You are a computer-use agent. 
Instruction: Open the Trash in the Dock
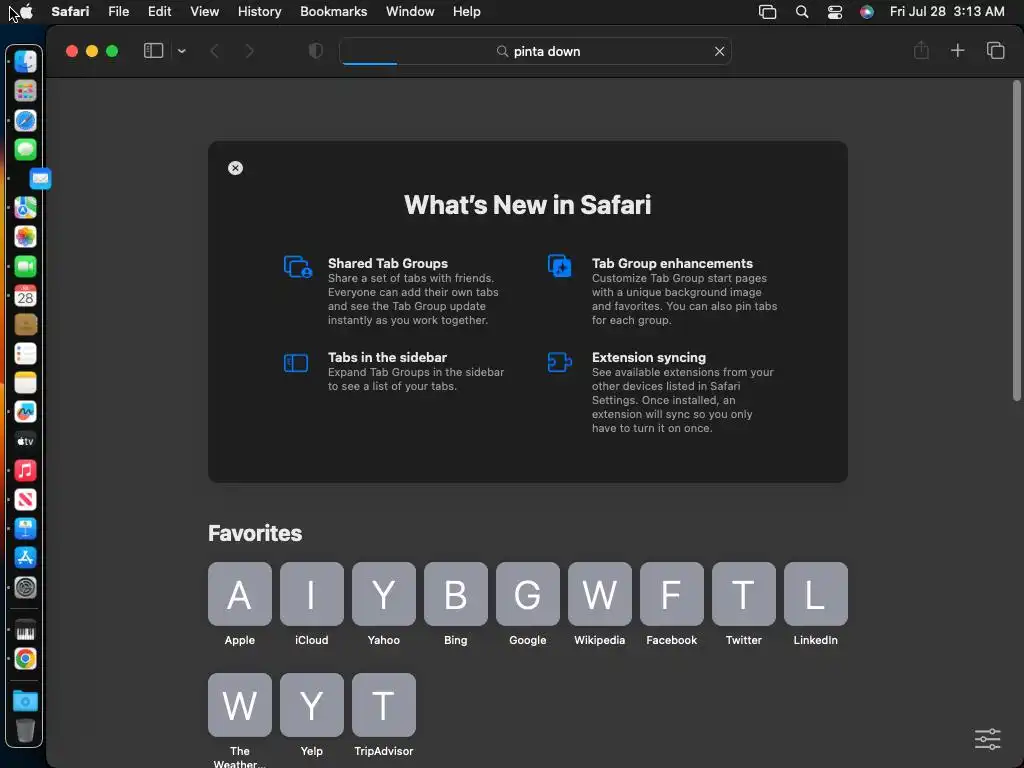click(x=25, y=729)
